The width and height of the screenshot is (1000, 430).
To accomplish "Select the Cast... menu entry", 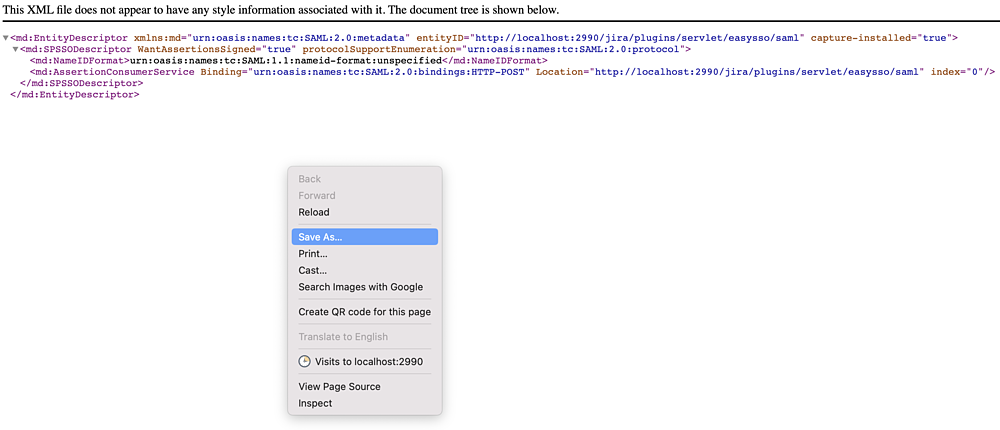I will pyautogui.click(x=365, y=271).
